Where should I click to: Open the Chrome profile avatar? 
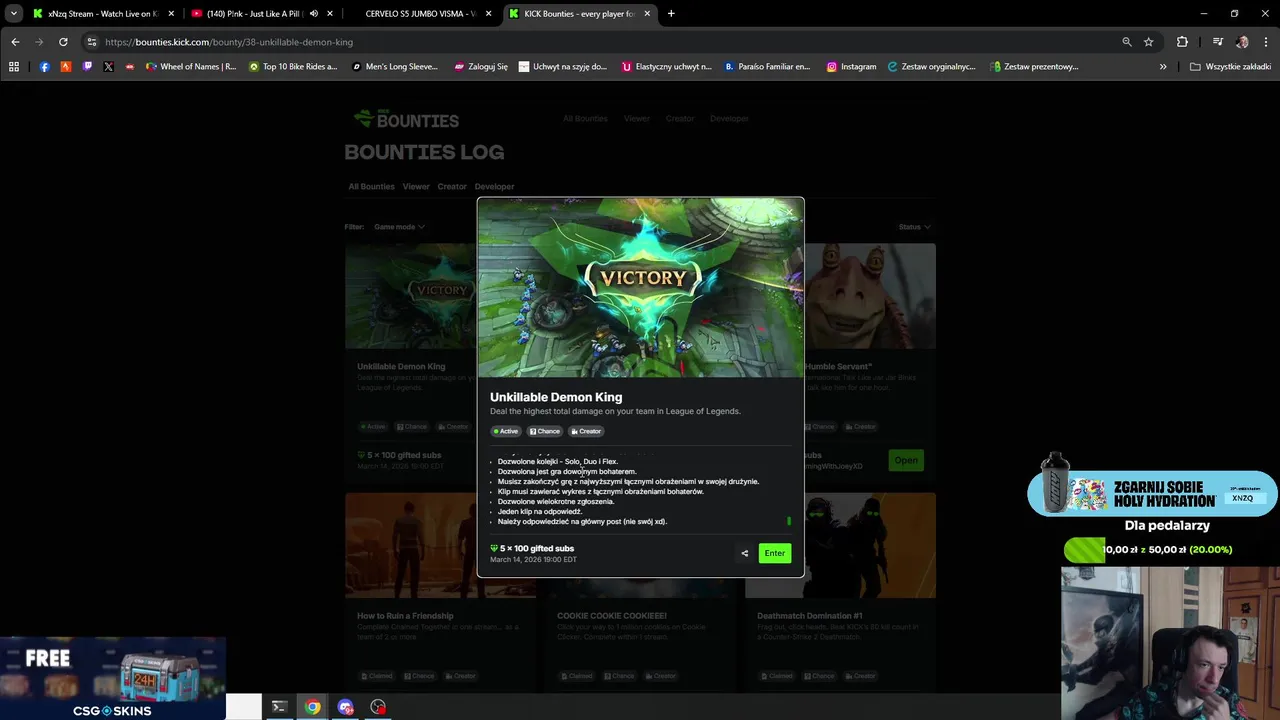[1242, 42]
